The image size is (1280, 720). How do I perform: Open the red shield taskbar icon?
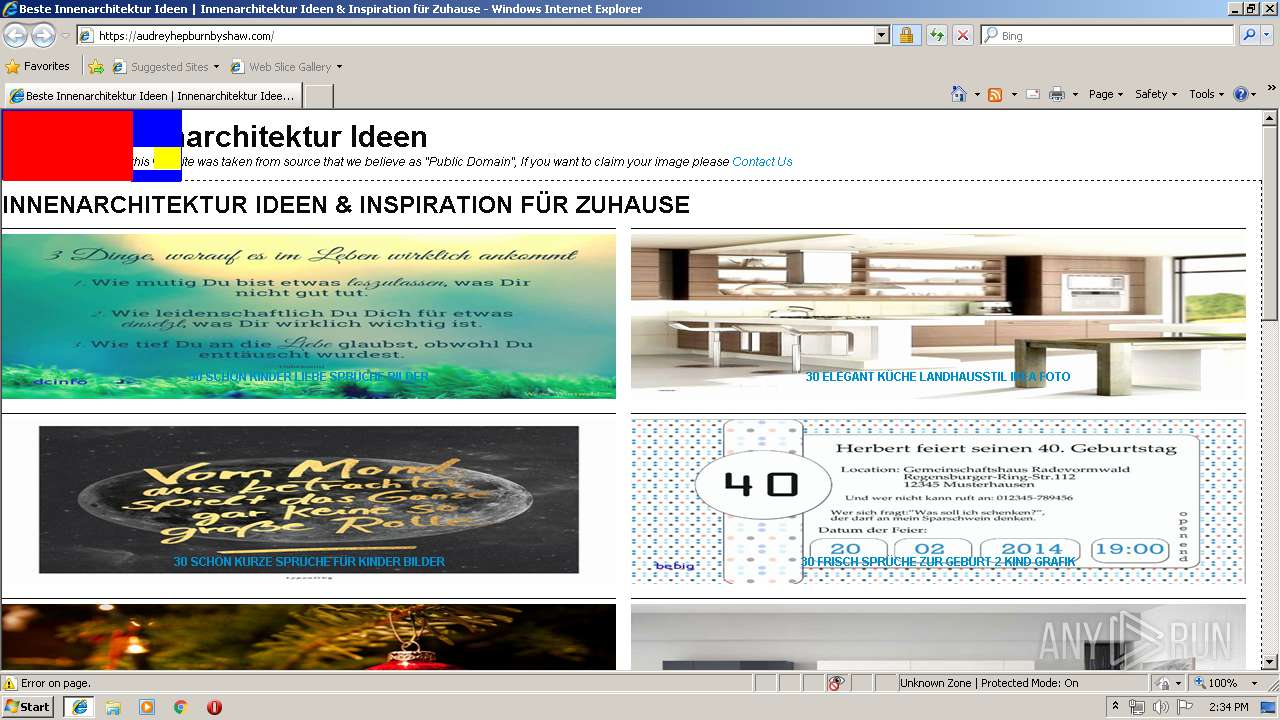pos(214,707)
